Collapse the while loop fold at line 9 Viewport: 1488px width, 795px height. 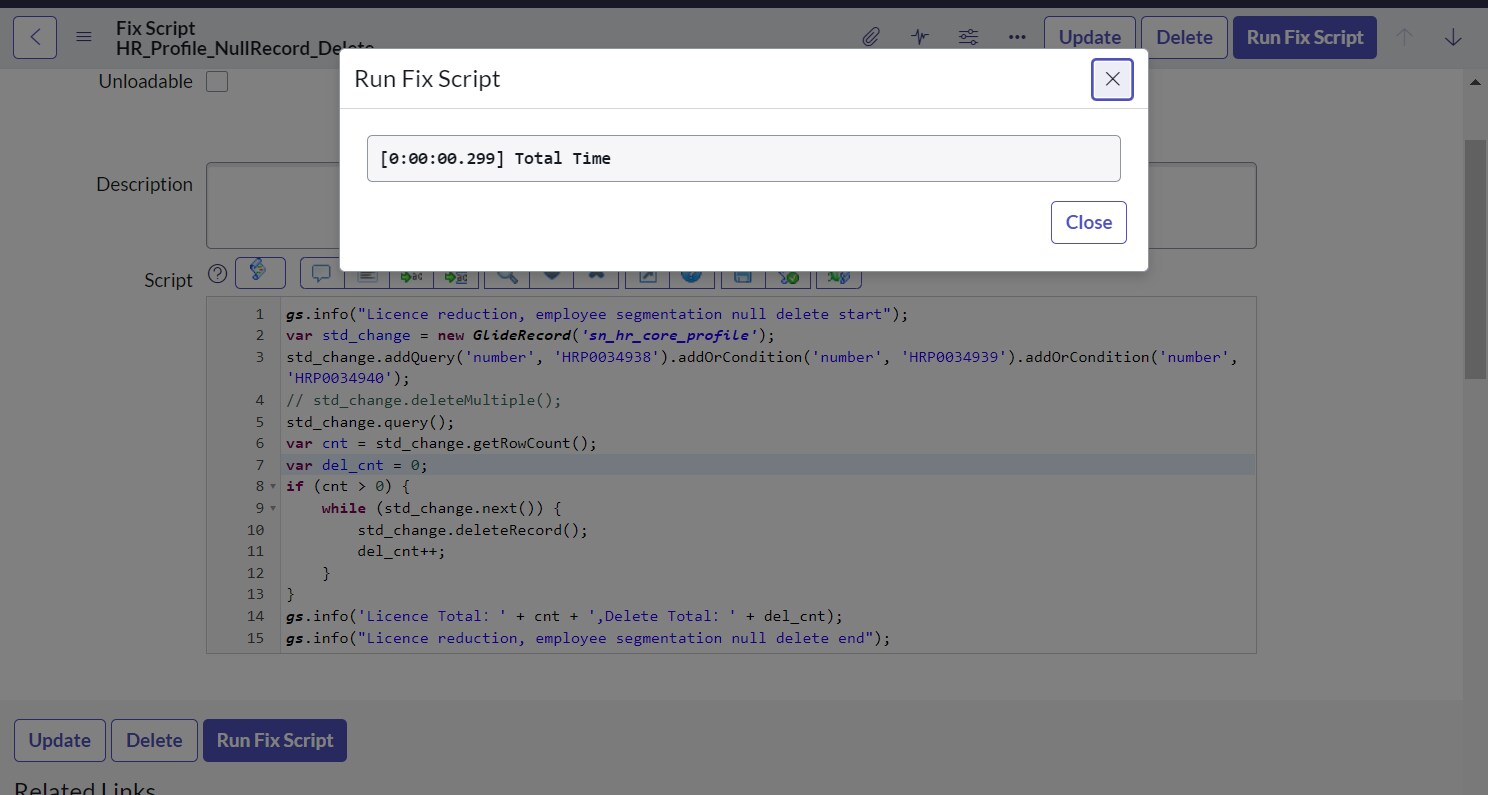[273, 509]
